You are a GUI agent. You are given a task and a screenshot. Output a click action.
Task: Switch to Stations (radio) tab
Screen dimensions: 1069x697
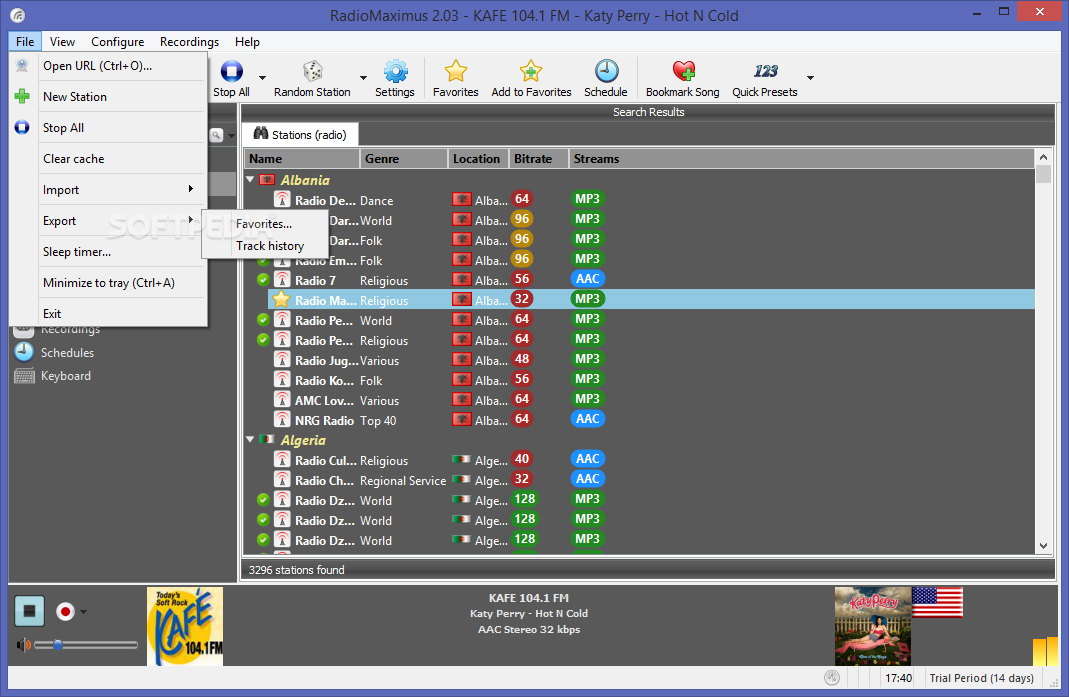click(301, 134)
